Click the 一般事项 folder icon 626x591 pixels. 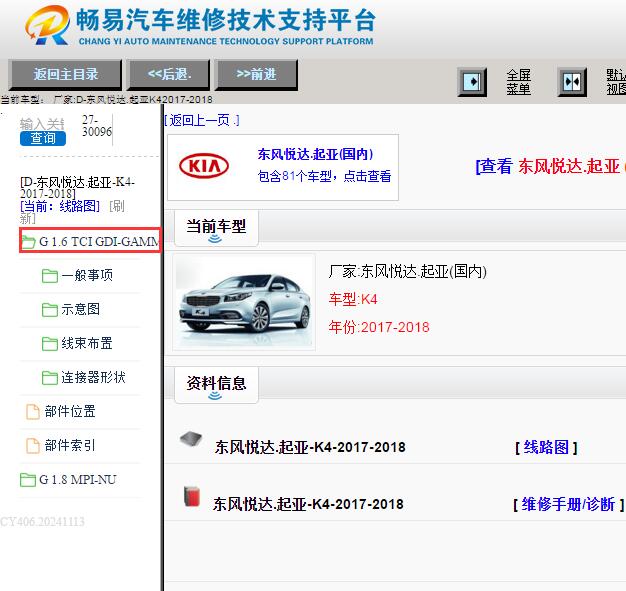pos(50,276)
